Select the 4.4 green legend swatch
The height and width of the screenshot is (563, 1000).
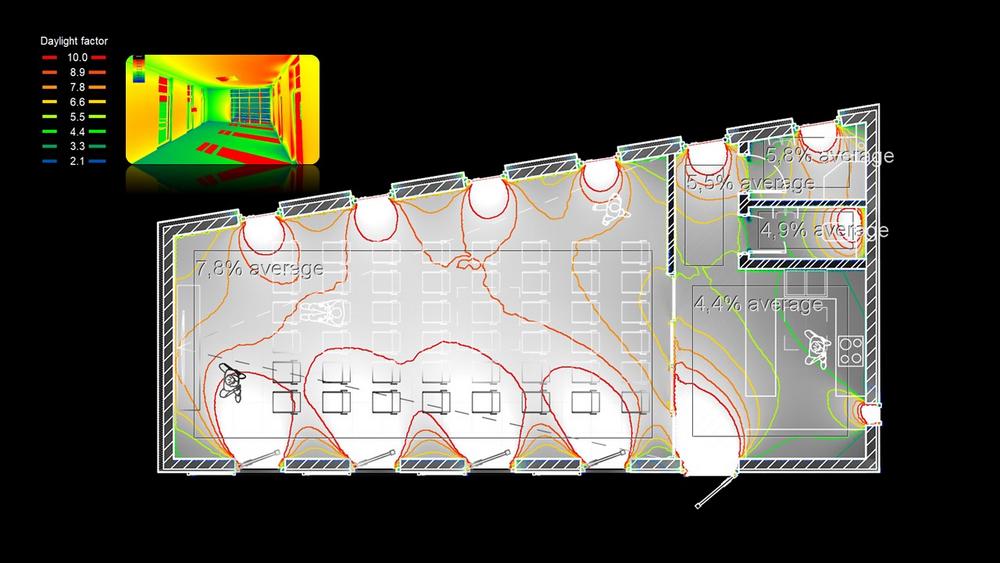pyautogui.click(x=49, y=131)
